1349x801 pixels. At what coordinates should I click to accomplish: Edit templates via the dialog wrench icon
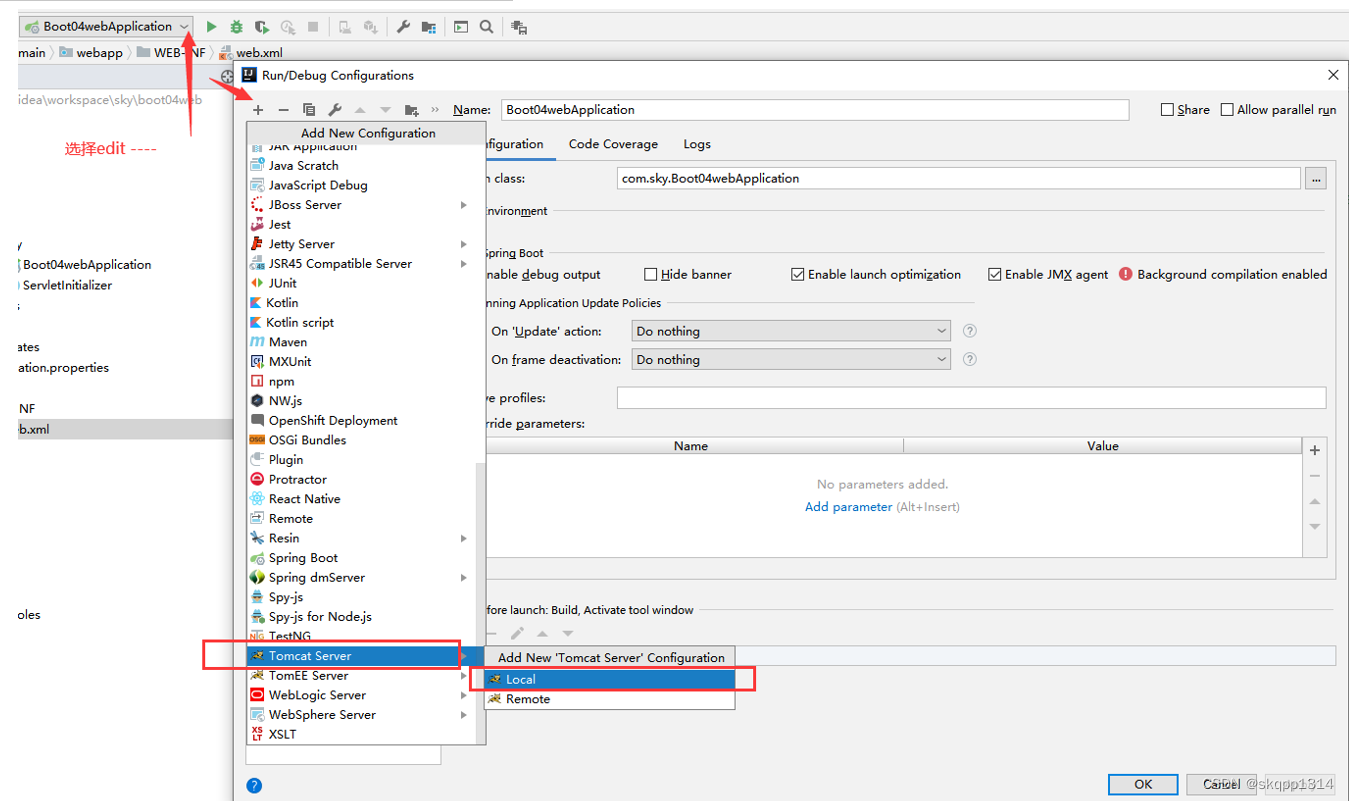pos(335,110)
